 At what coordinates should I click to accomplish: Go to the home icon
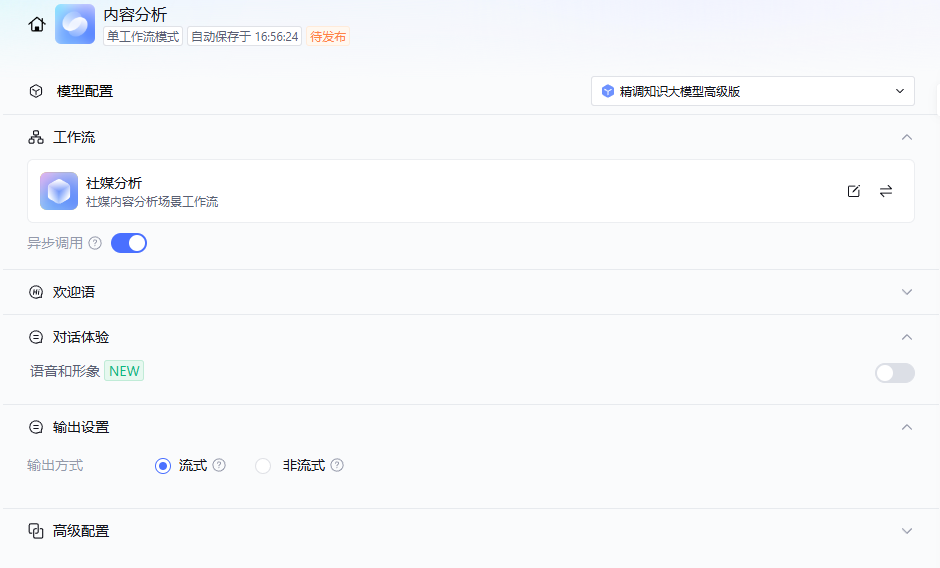click(37, 25)
